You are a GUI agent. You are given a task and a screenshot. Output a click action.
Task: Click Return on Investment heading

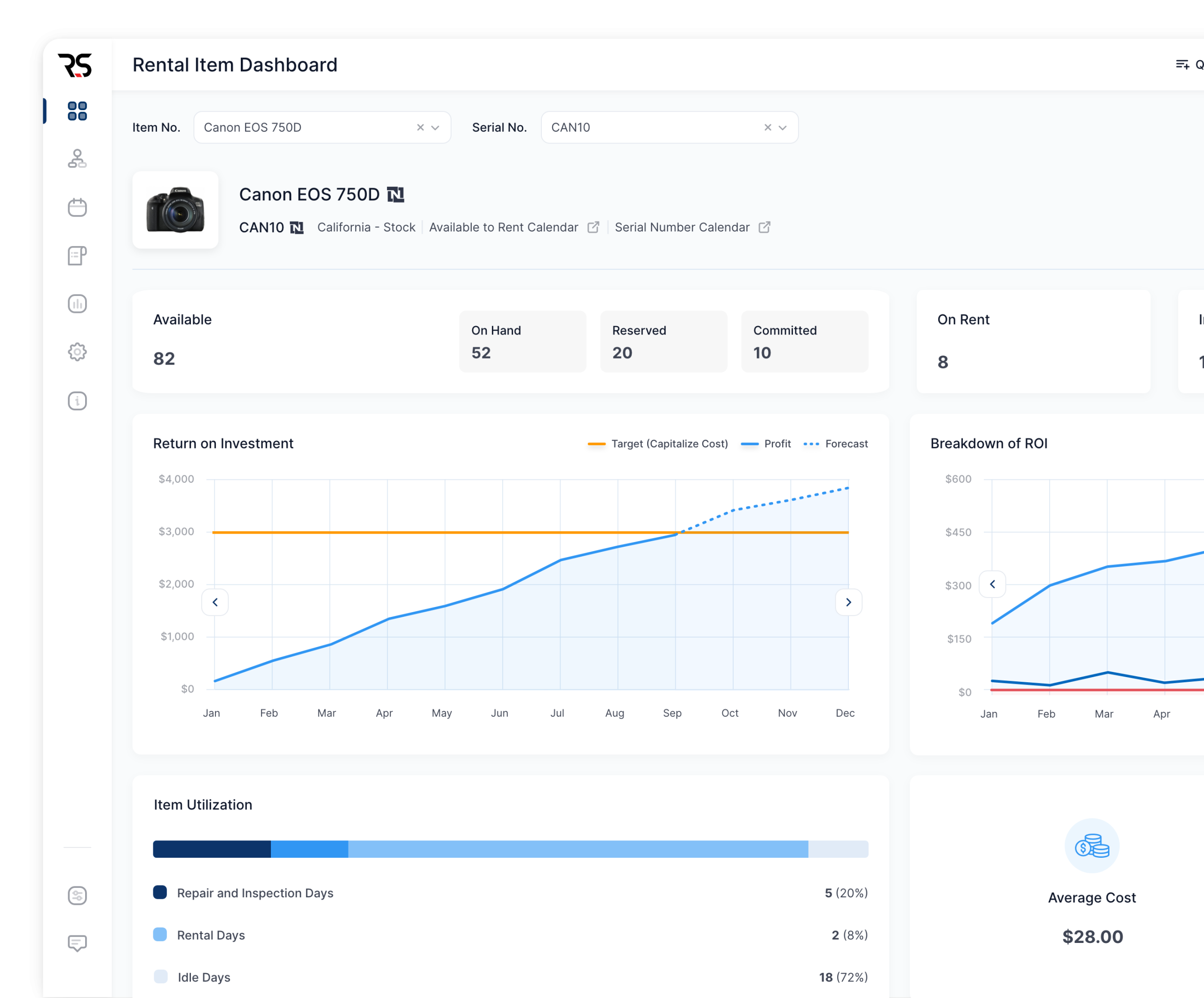(x=223, y=443)
